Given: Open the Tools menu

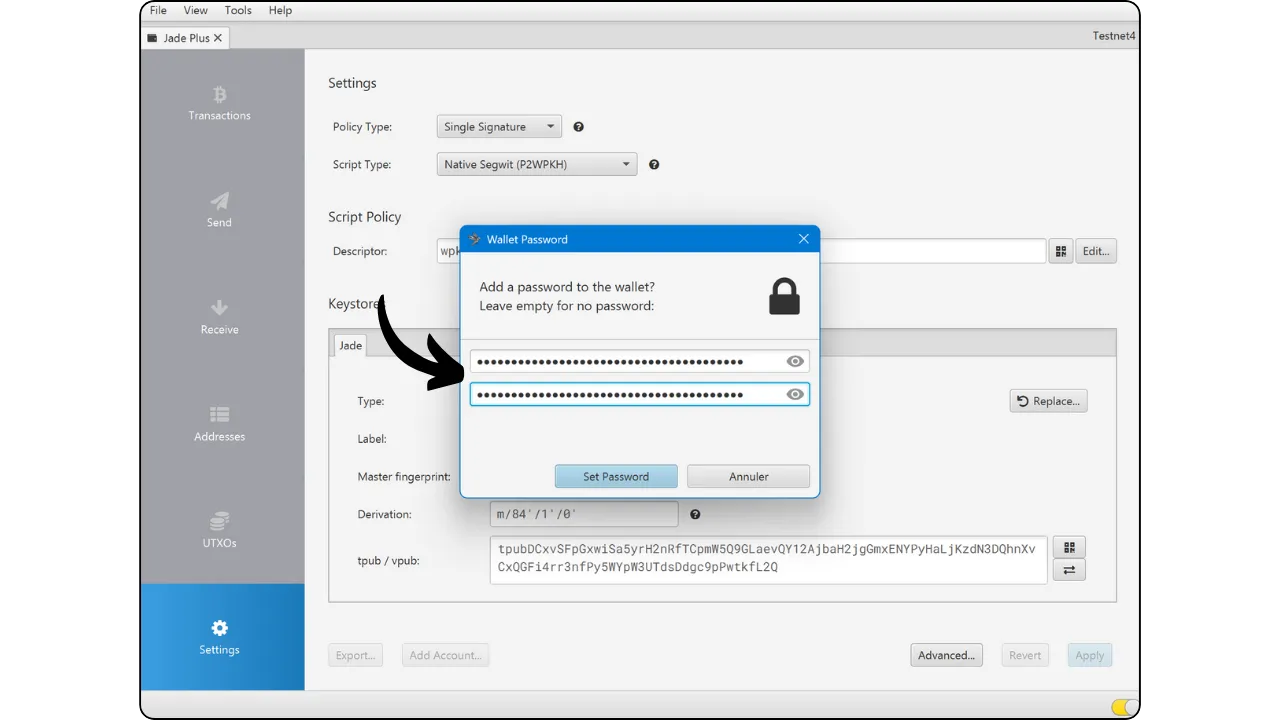Looking at the screenshot, I should 238,10.
